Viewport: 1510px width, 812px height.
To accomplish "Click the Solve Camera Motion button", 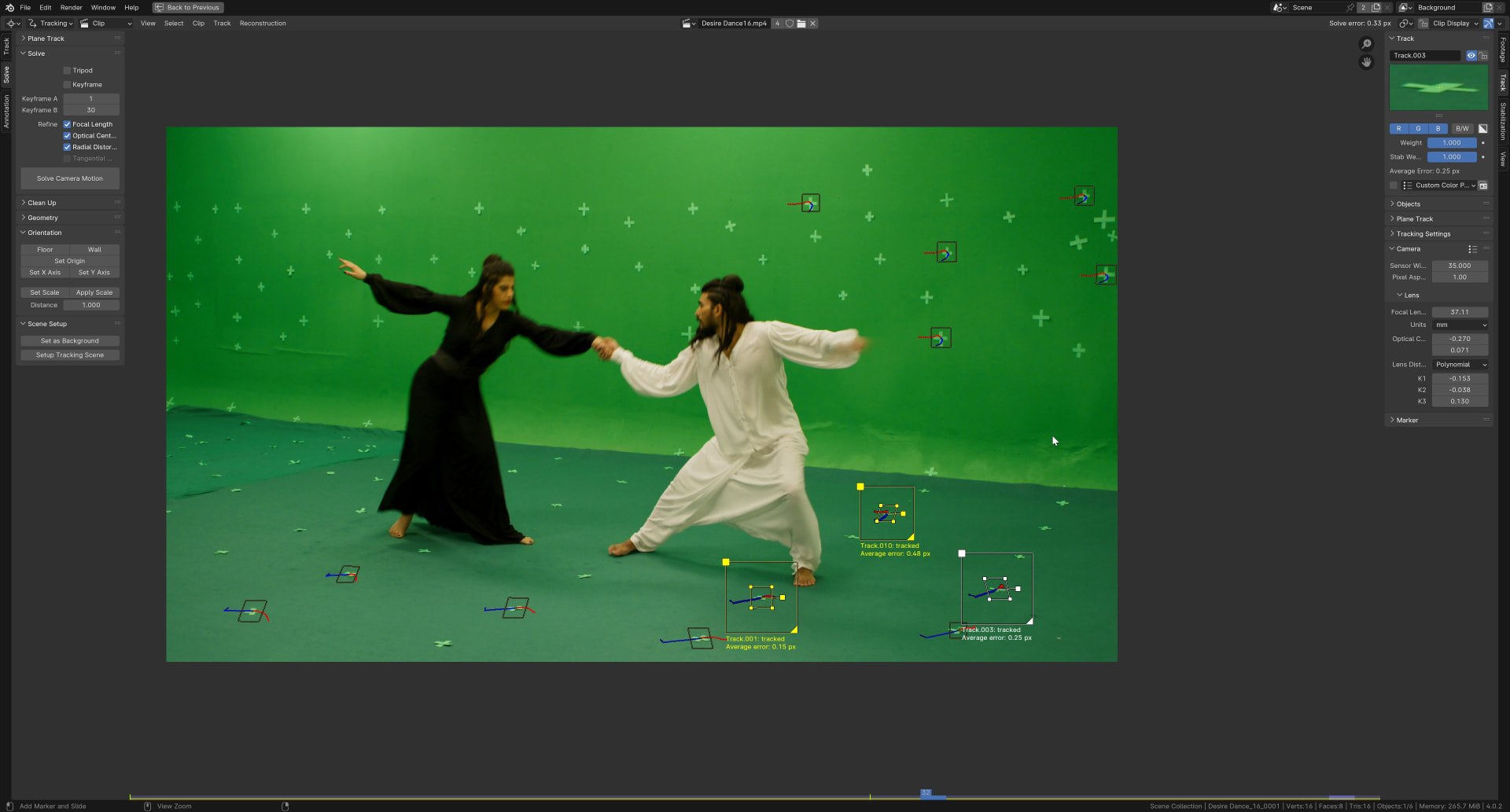I will [70, 178].
